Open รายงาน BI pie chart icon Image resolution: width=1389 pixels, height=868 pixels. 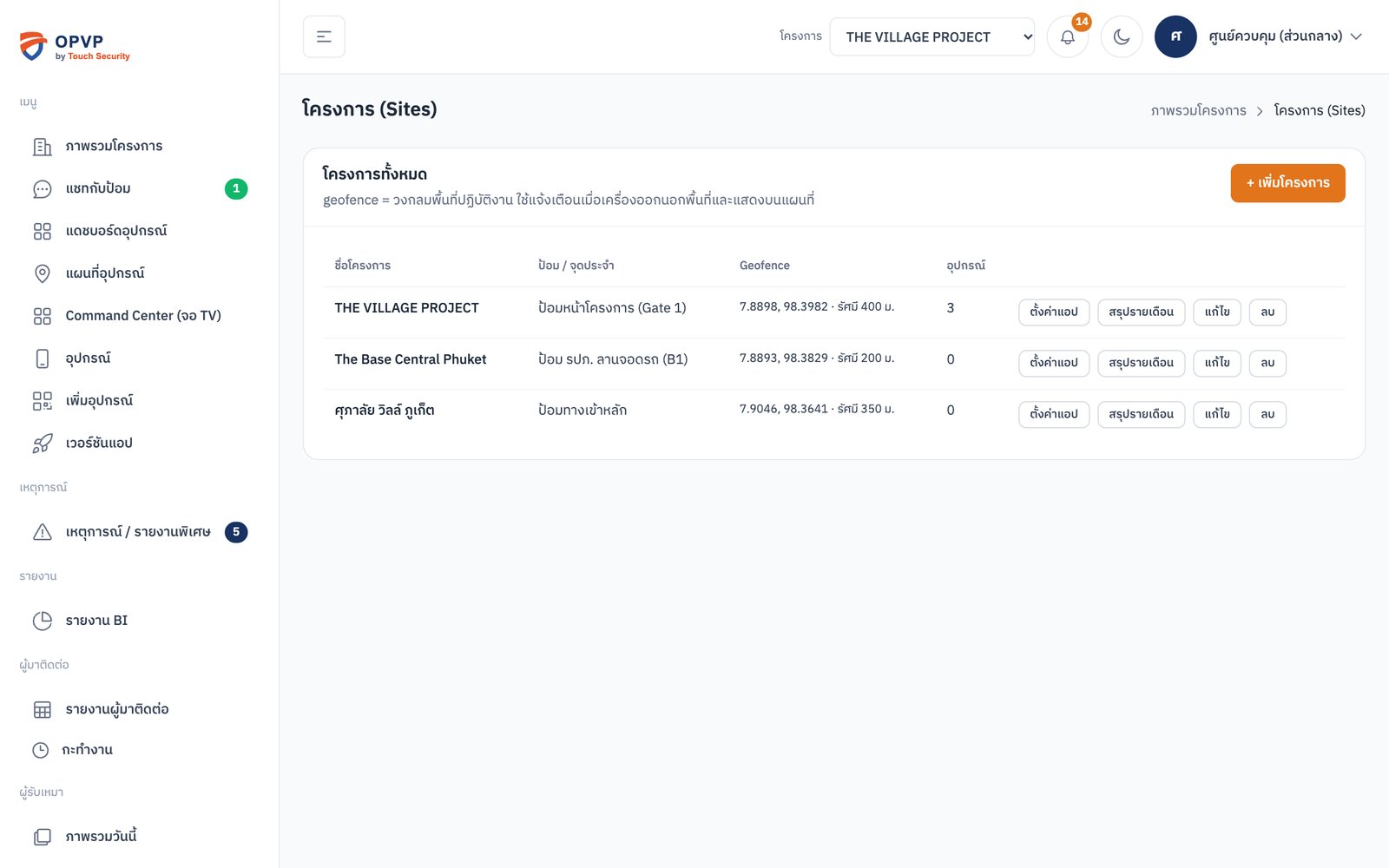(x=43, y=621)
